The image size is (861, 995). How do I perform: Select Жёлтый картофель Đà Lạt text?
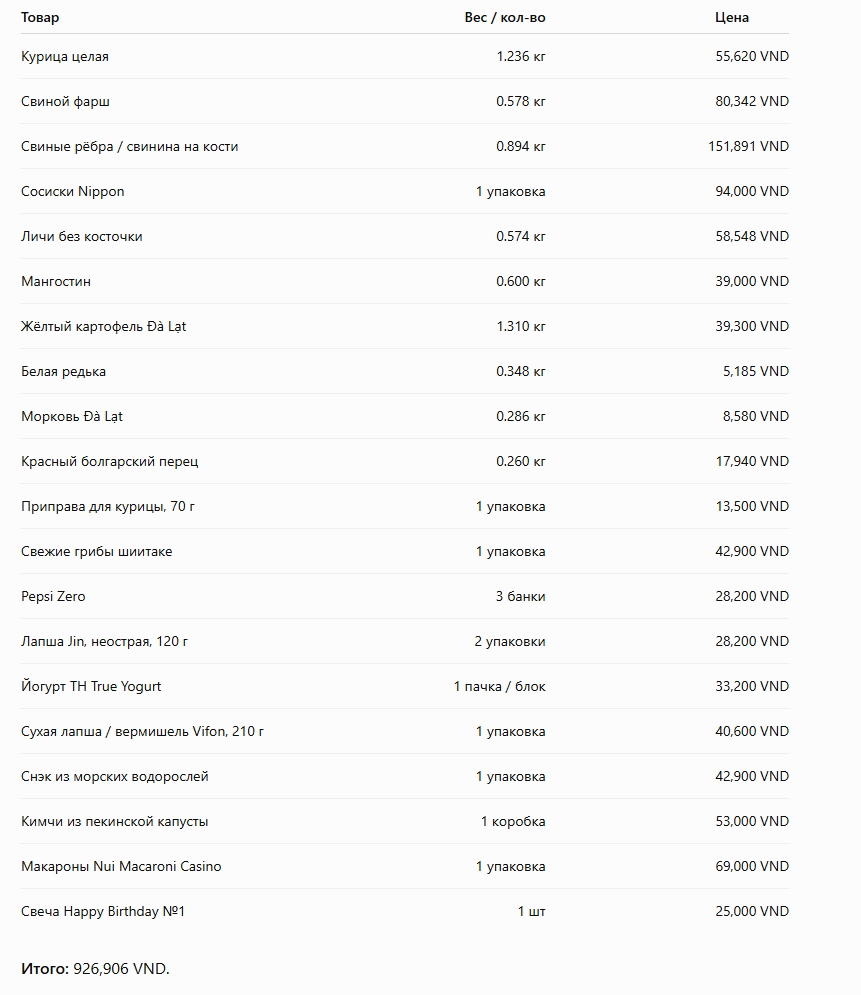103,327
